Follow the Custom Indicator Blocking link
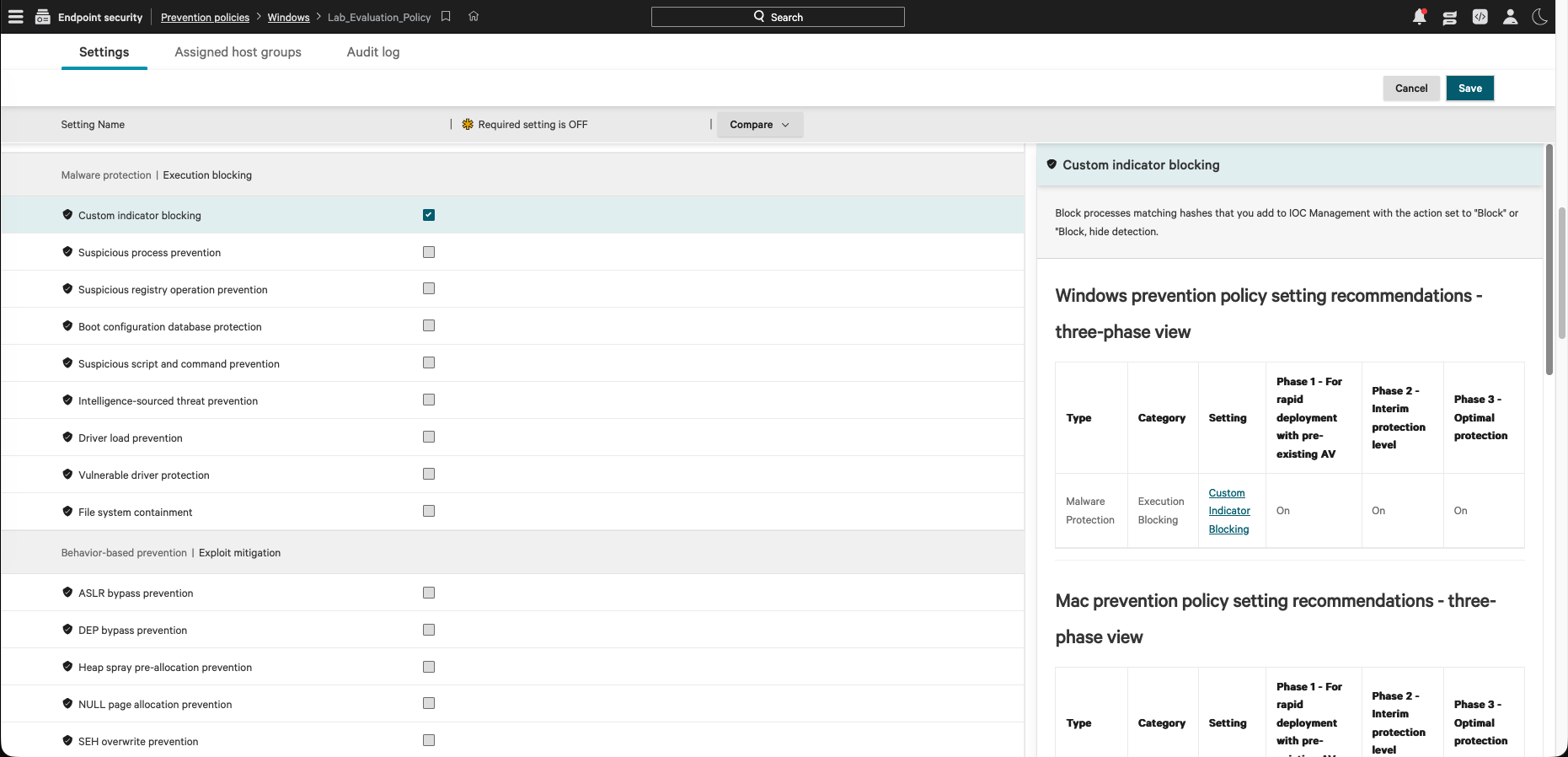1568x757 pixels. 1229,511
